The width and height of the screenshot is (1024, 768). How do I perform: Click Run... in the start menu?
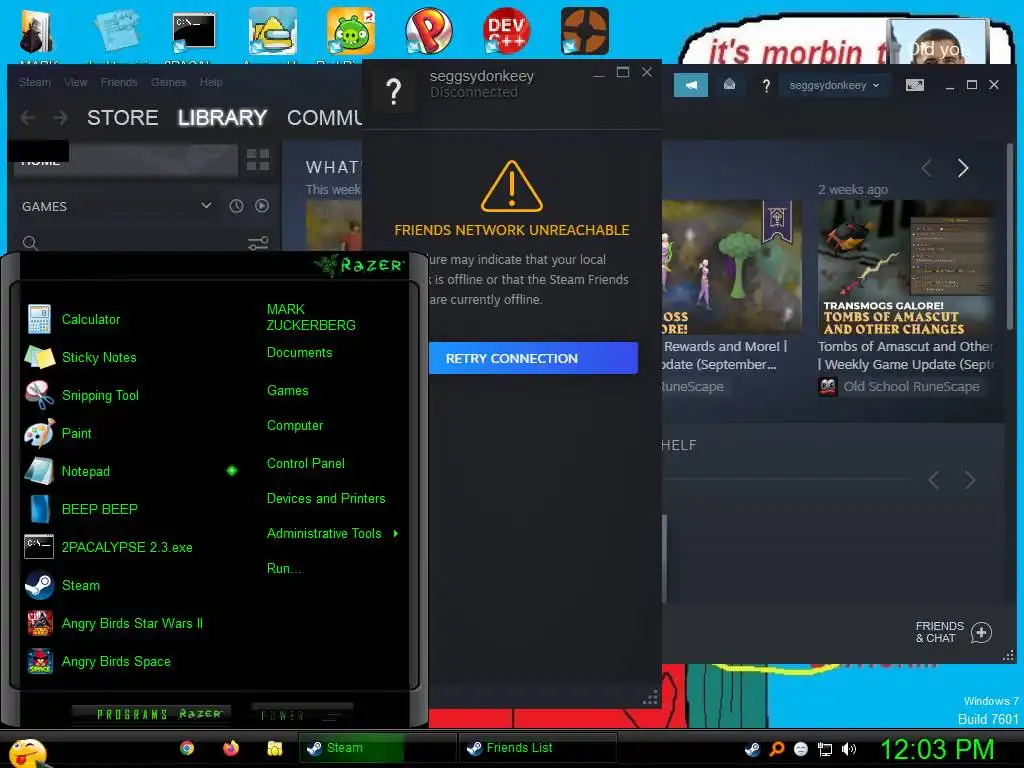(x=284, y=568)
